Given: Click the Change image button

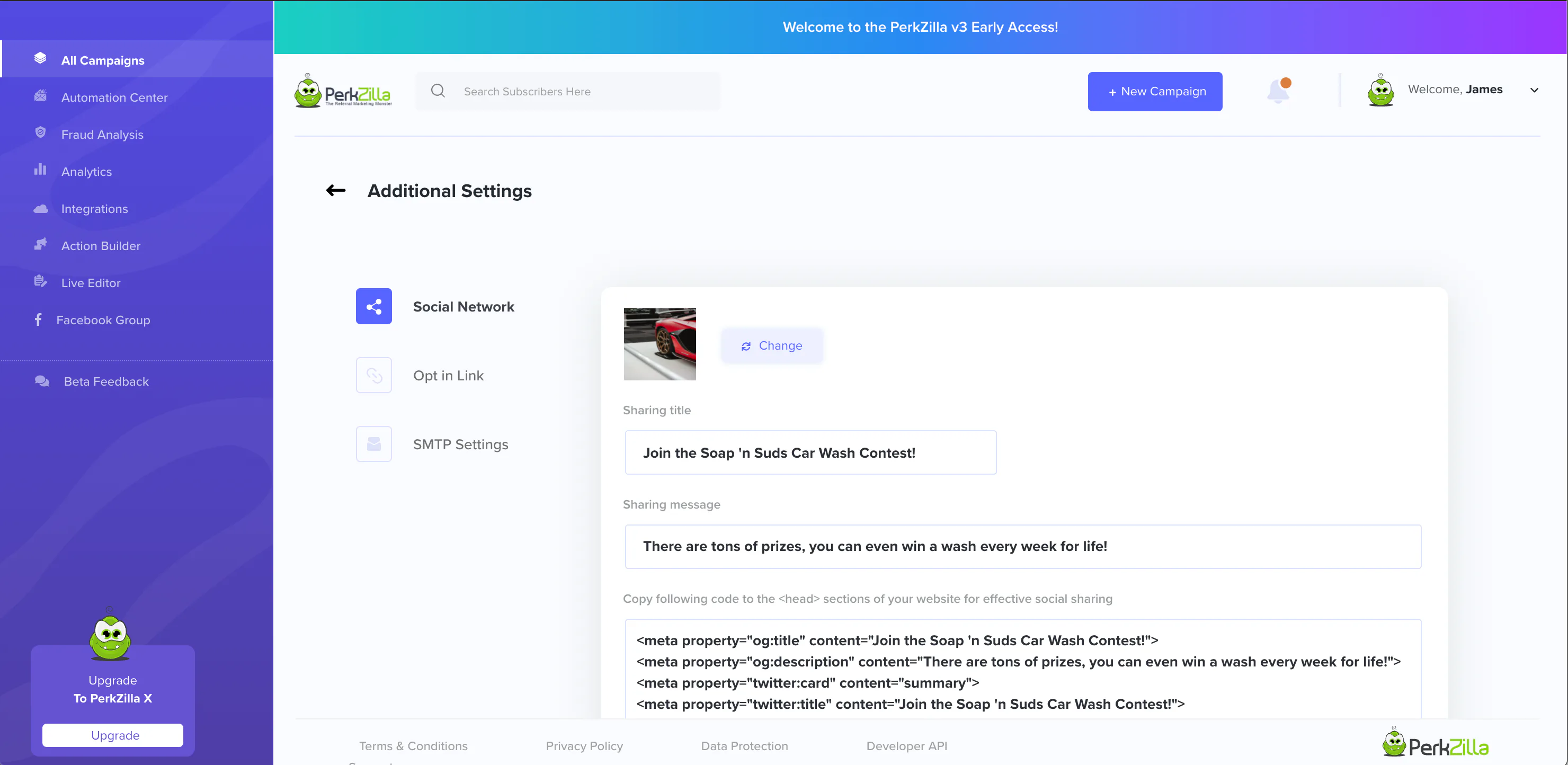Looking at the screenshot, I should tap(772, 345).
